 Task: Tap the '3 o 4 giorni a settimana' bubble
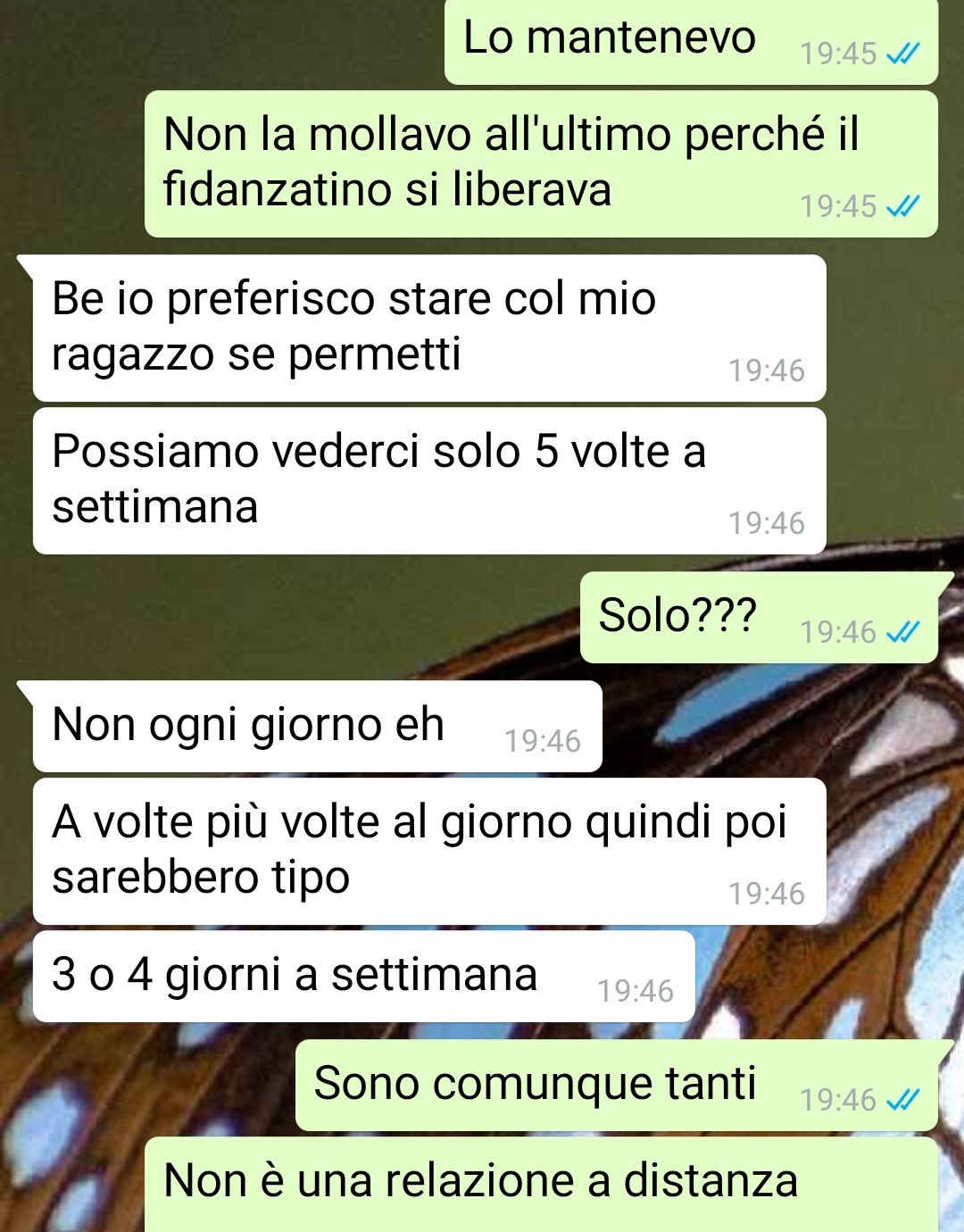363,976
